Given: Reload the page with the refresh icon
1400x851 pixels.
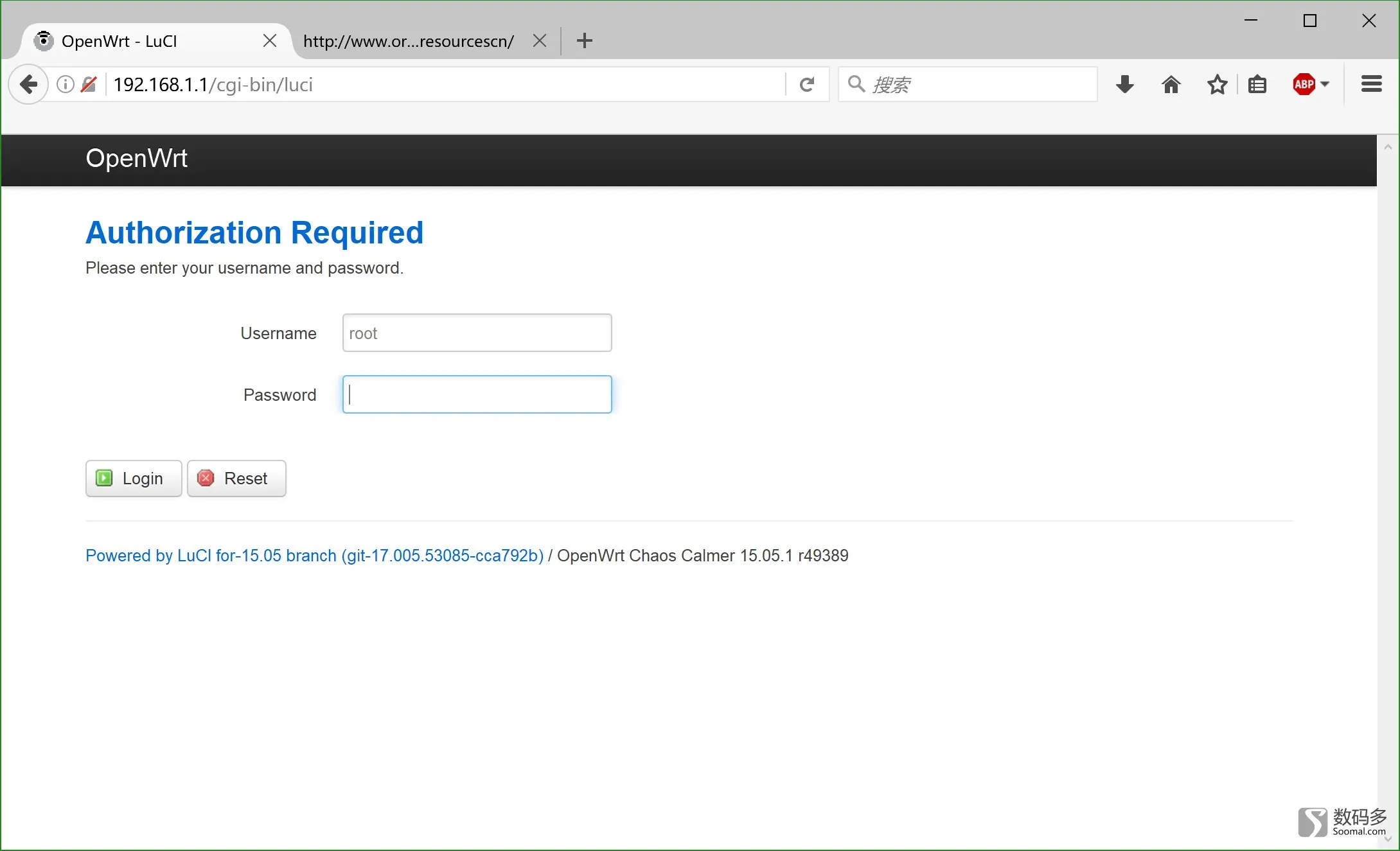Looking at the screenshot, I should pyautogui.click(x=807, y=84).
